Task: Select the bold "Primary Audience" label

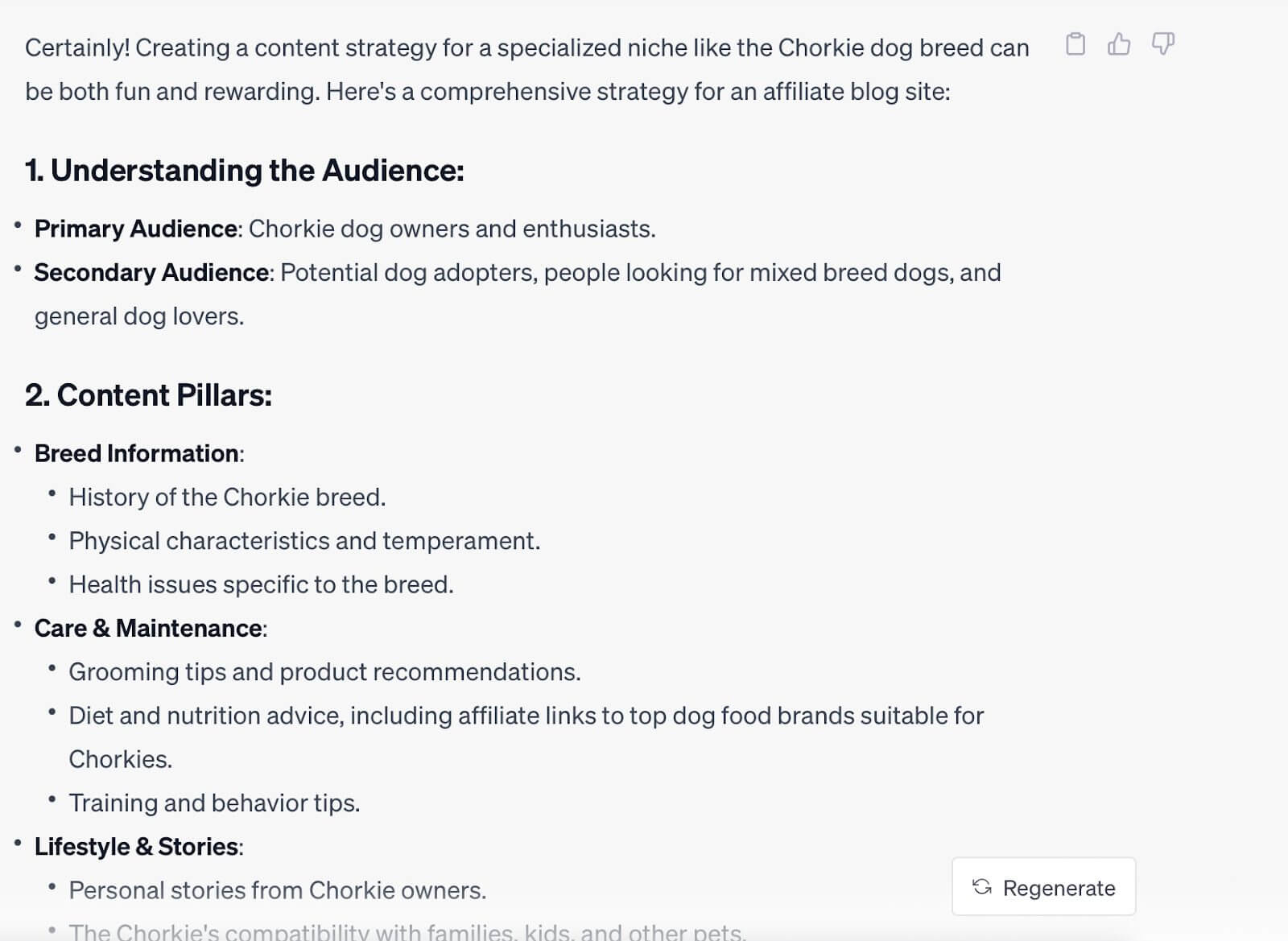Action: [x=136, y=229]
